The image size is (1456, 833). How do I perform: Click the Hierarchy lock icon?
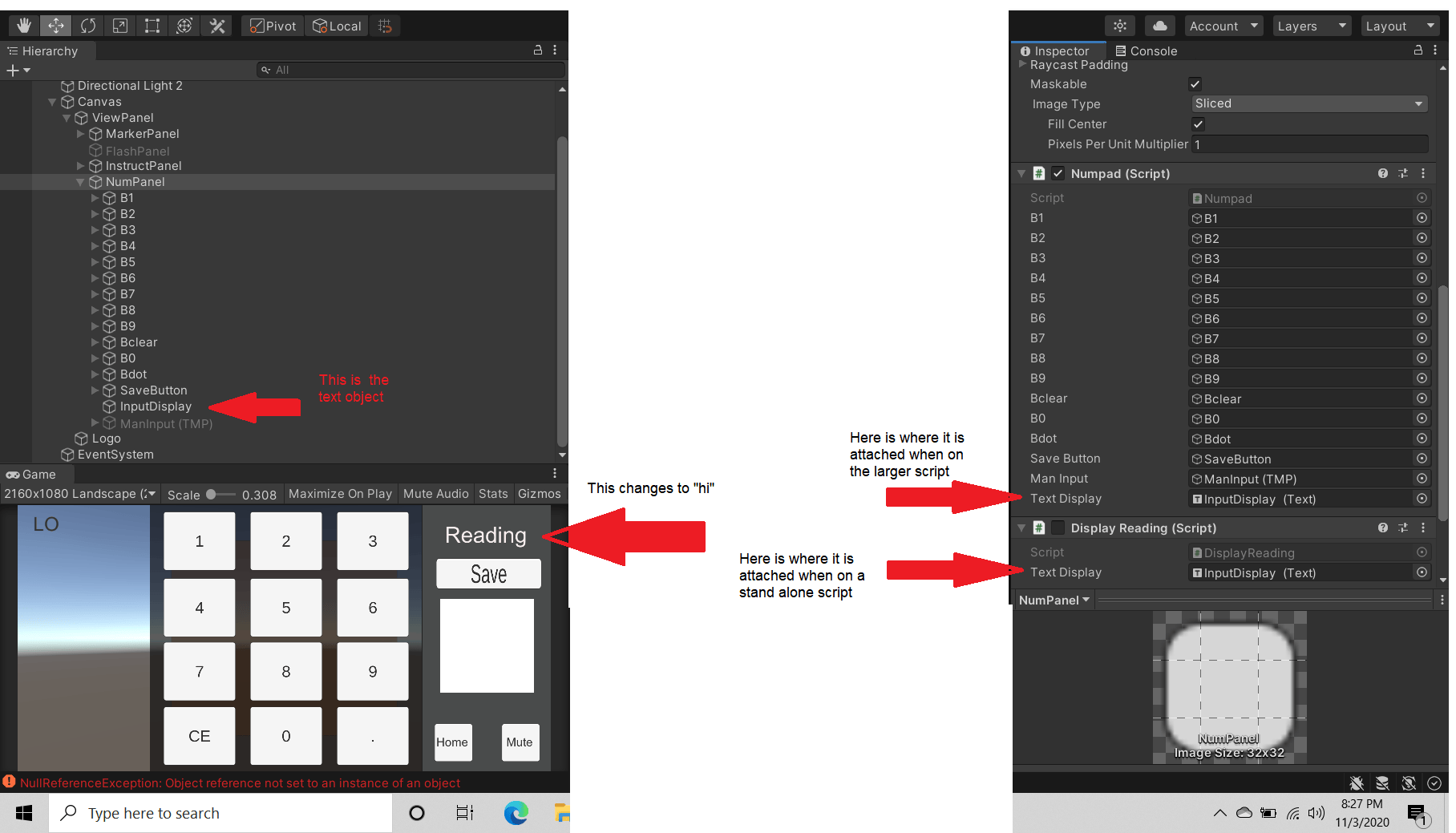[538, 50]
